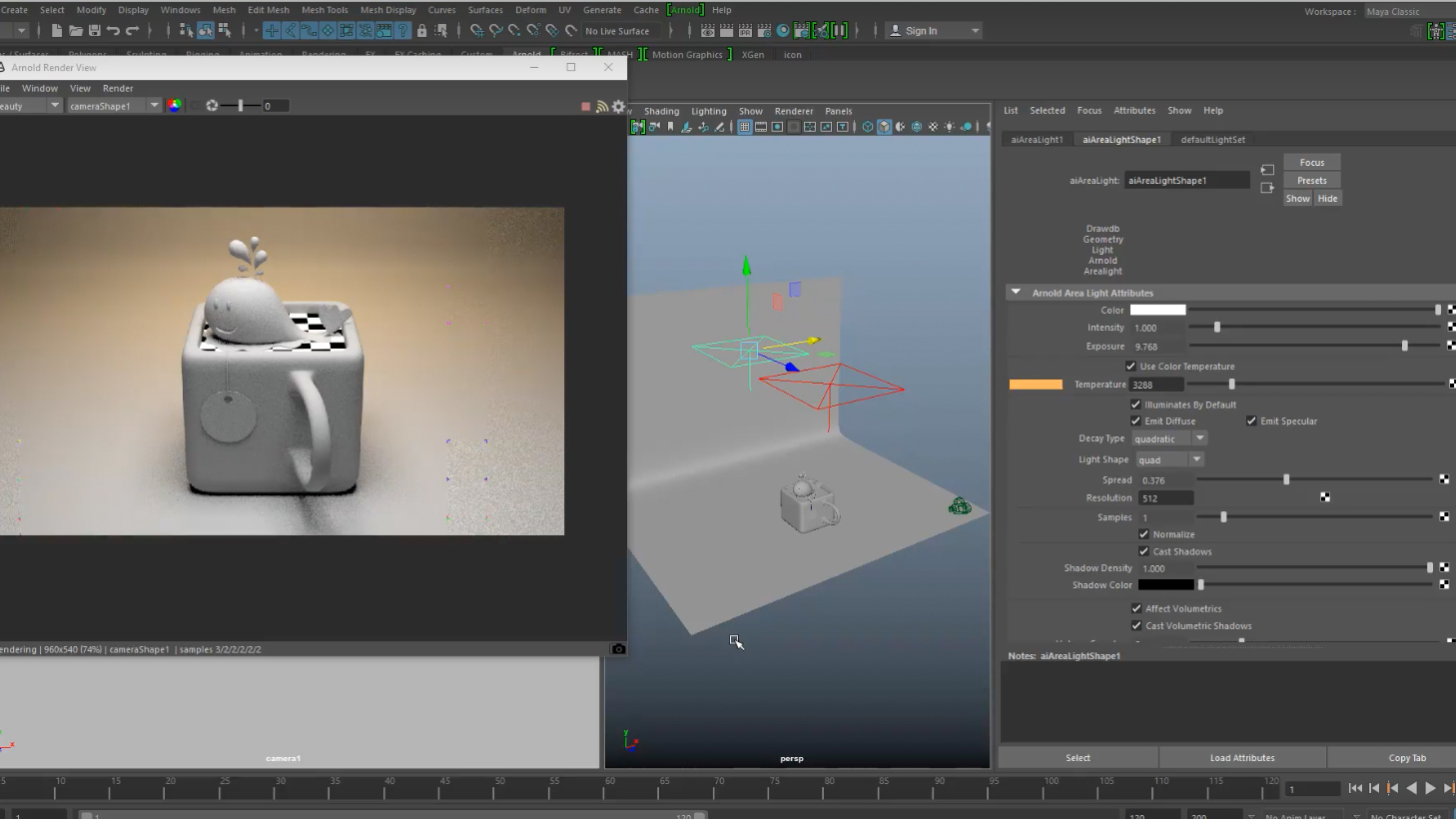Click the snapshot camera icon below render
The image size is (1456, 819).
click(x=618, y=649)
